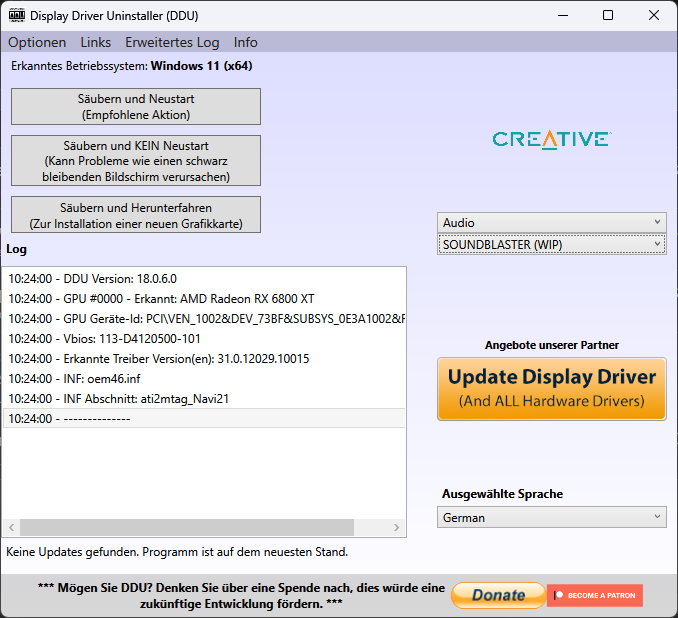This screenshot has height=618, width=678.
Task: Expand the German language dropdown
Action: 552,518
